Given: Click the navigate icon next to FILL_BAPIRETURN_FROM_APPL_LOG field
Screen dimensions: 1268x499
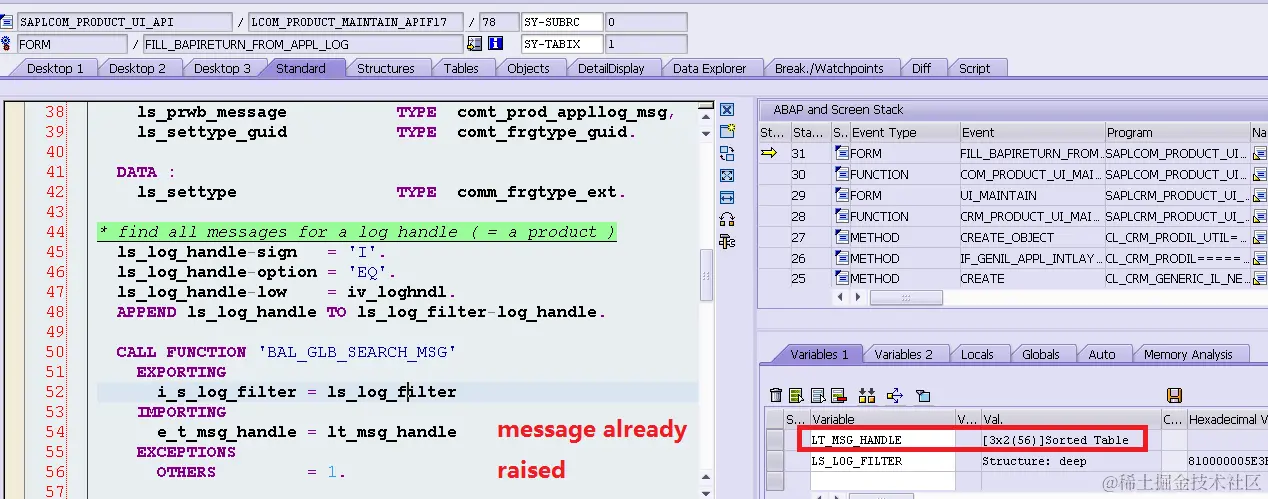Looking at the screenshot, I should [474, 44].
